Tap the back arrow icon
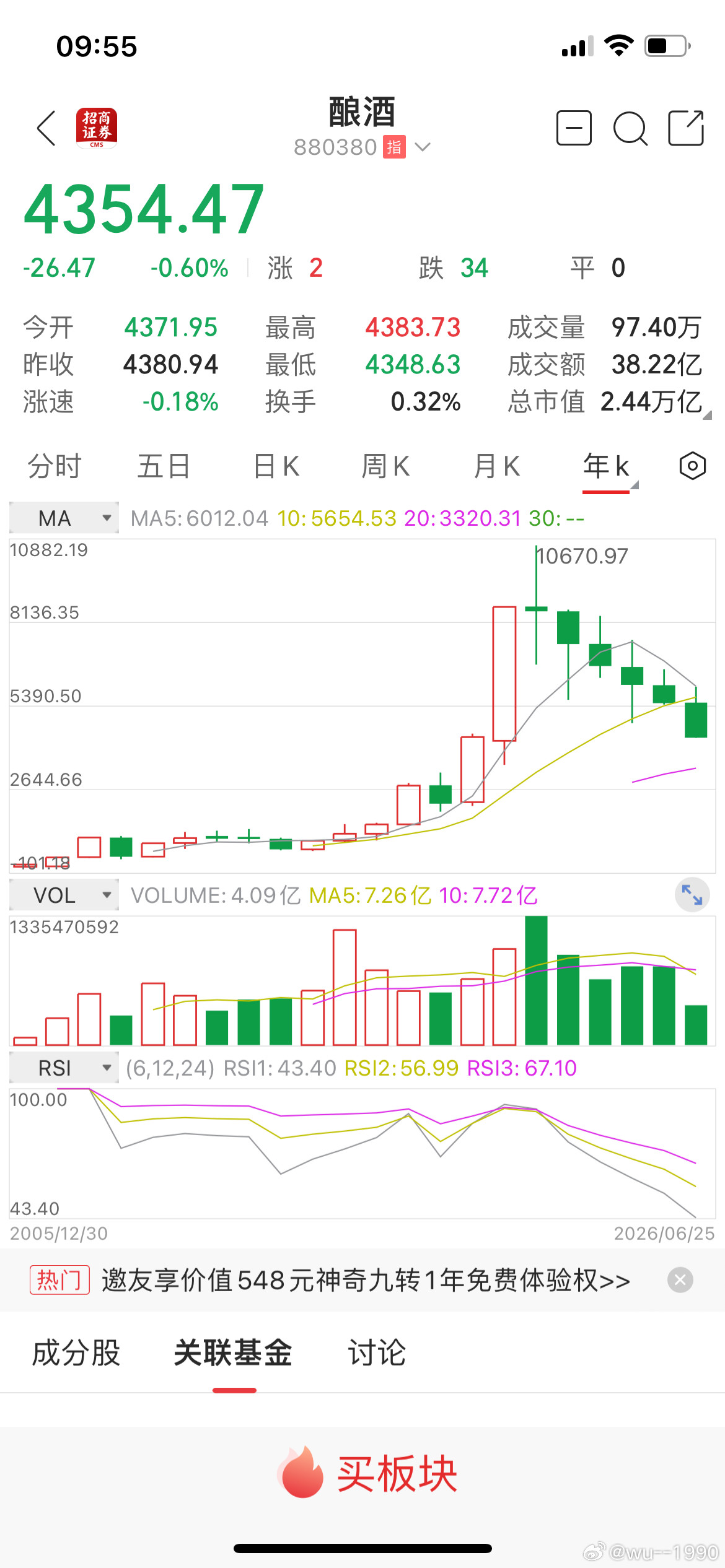The image size is (725, 1568). pos(46,129)
